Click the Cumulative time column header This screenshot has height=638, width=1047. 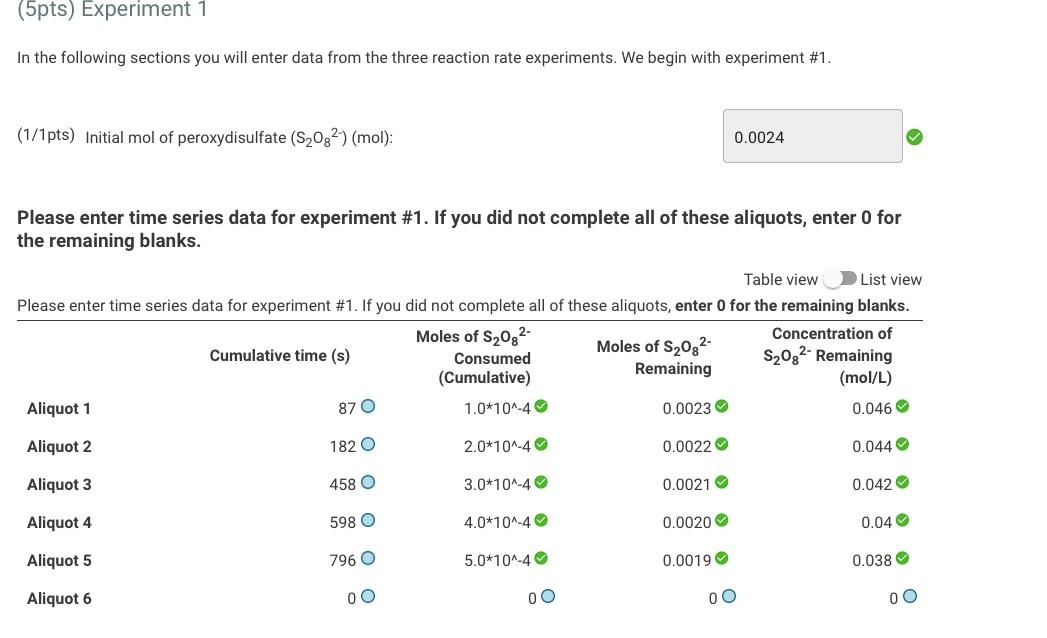click(x=279, y=355)
